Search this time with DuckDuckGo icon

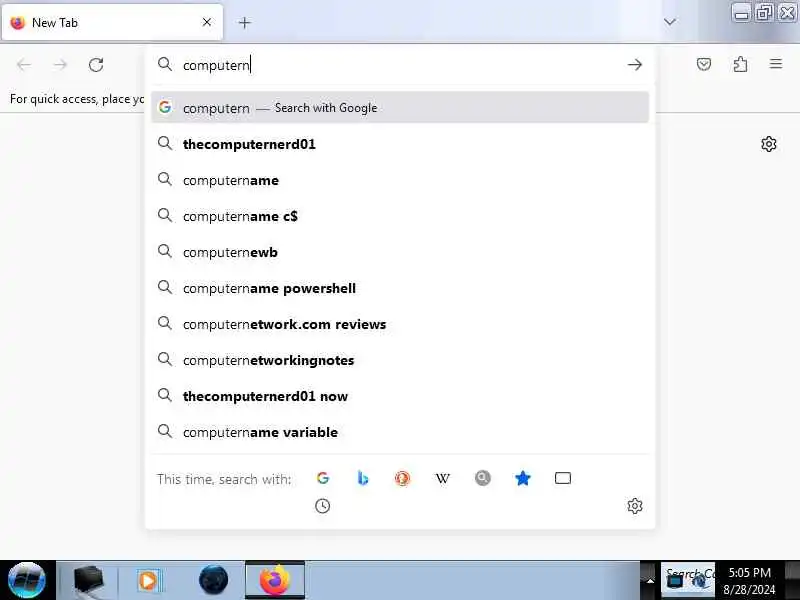pyautogui.click(x=403, y=478)
